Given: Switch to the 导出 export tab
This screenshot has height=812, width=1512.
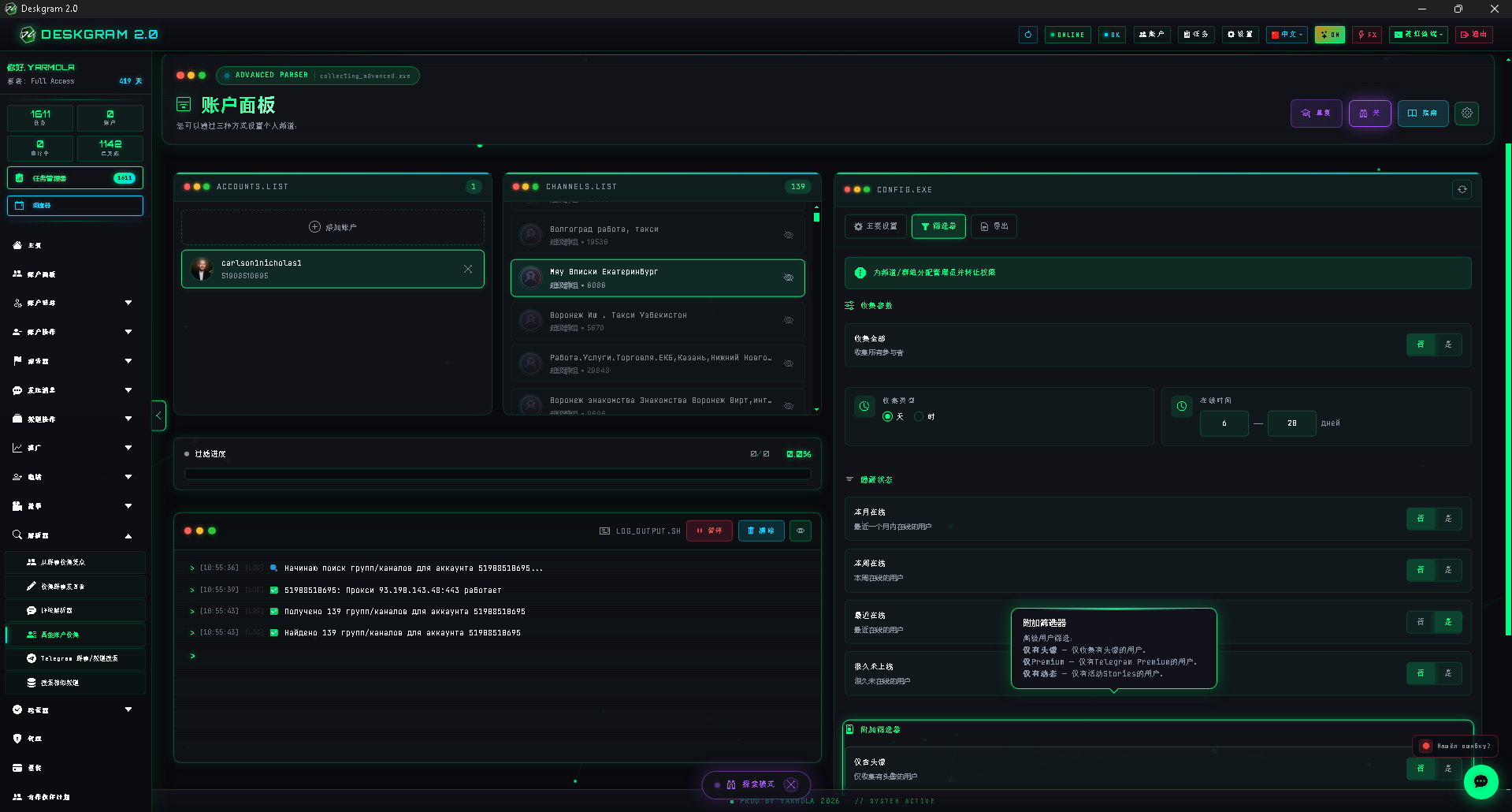Looking at the screenshot, I should pos(994,226).
